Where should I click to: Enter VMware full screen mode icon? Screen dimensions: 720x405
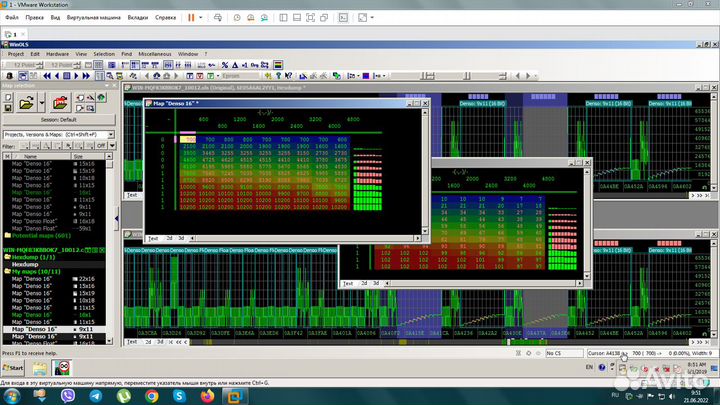(x=362, y=17)
